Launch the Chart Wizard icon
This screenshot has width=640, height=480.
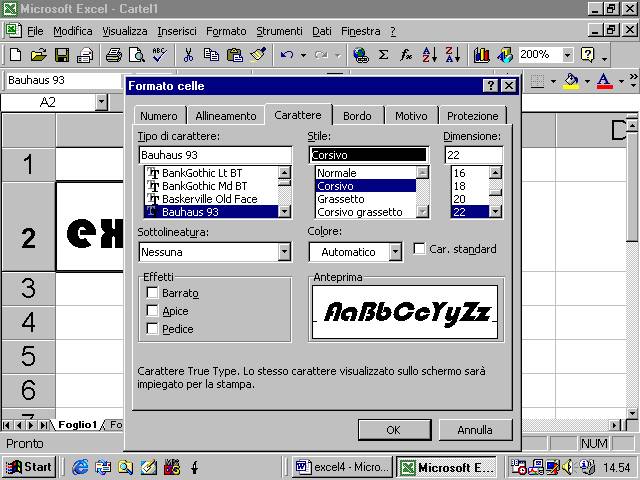[x=482, y=55]
